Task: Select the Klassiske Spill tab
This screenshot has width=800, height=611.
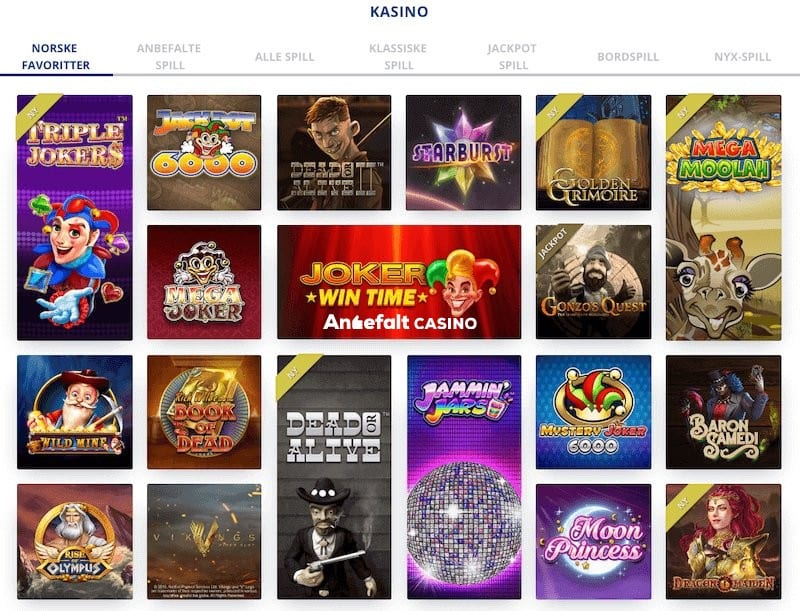Action: [x=398, y=57]
